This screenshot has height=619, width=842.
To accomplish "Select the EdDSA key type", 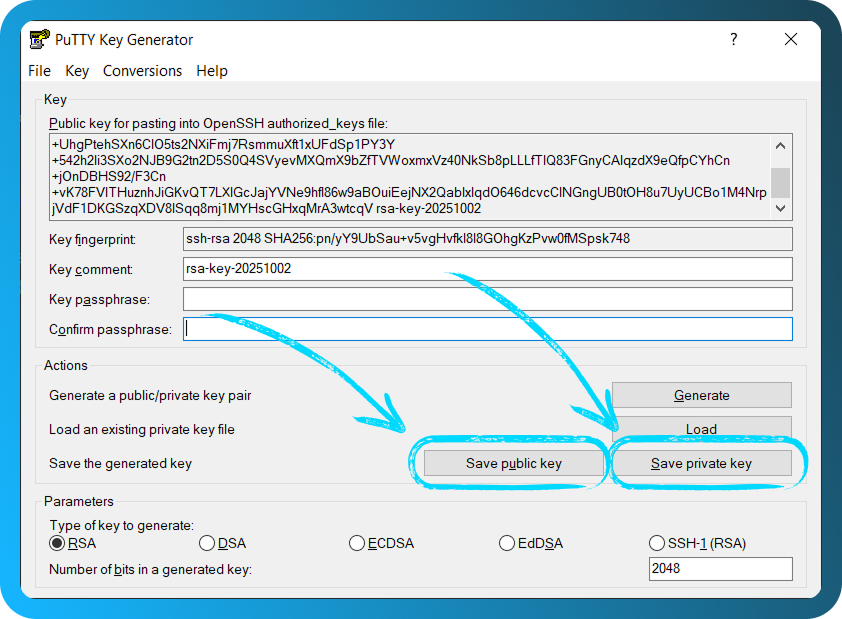I will (507, 543).
